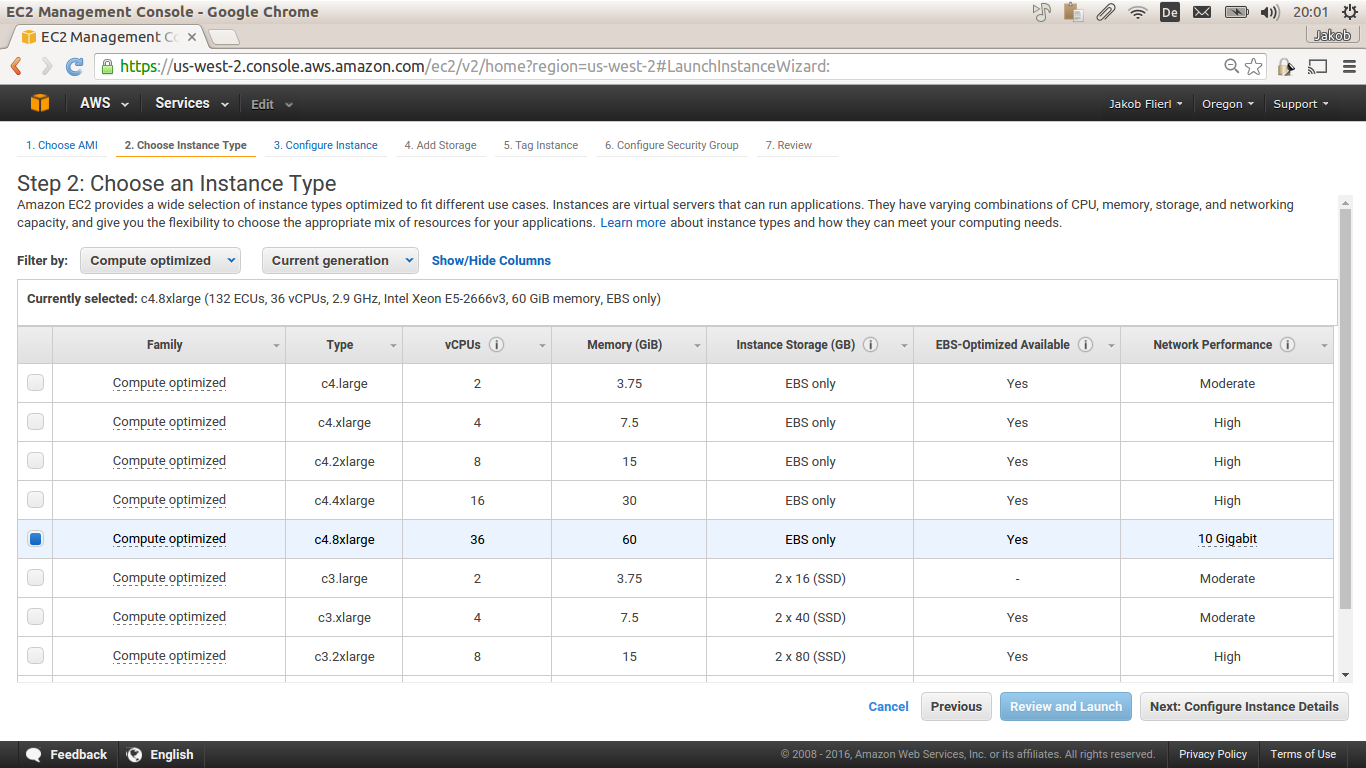Image resolution: width=1366 pixels, height=768 pixels.
Task: Select the c4.xlarge instance checkbox
Action: [35, 421]
